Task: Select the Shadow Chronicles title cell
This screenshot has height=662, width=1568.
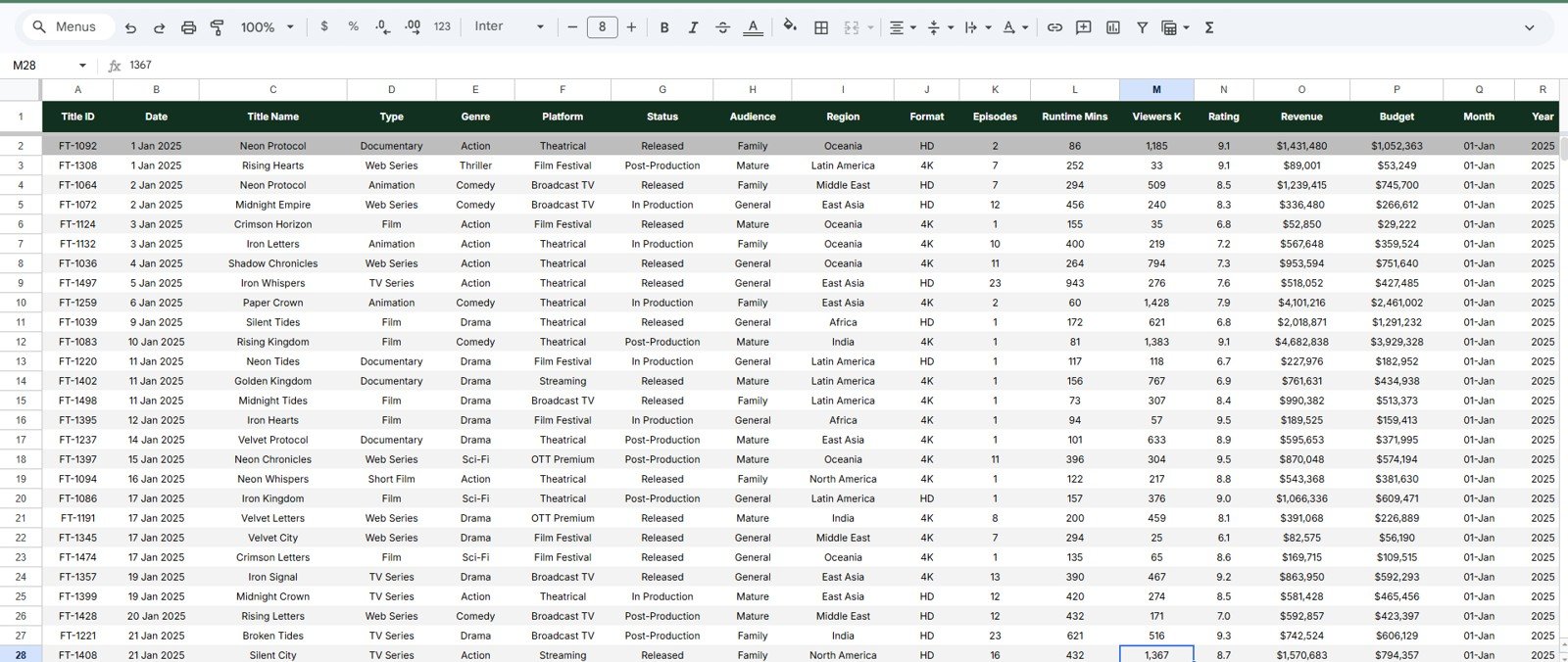Action: tap(273, 263)
